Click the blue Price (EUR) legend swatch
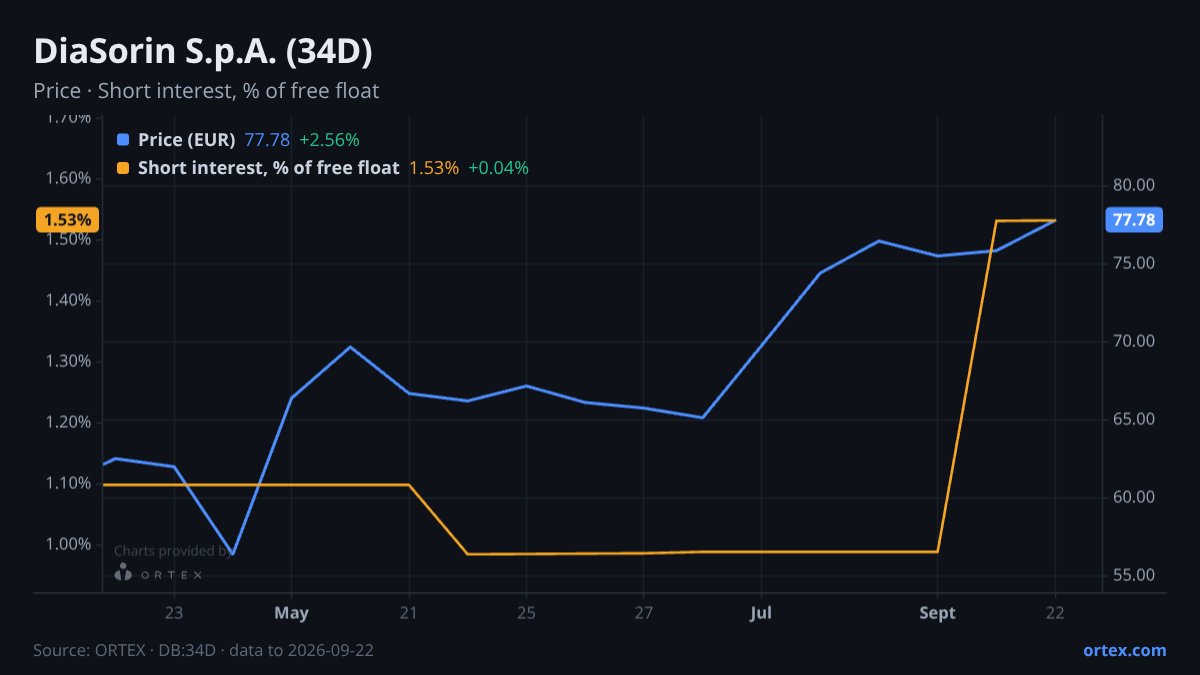The image size is (1200, 675). pos(123,140)
